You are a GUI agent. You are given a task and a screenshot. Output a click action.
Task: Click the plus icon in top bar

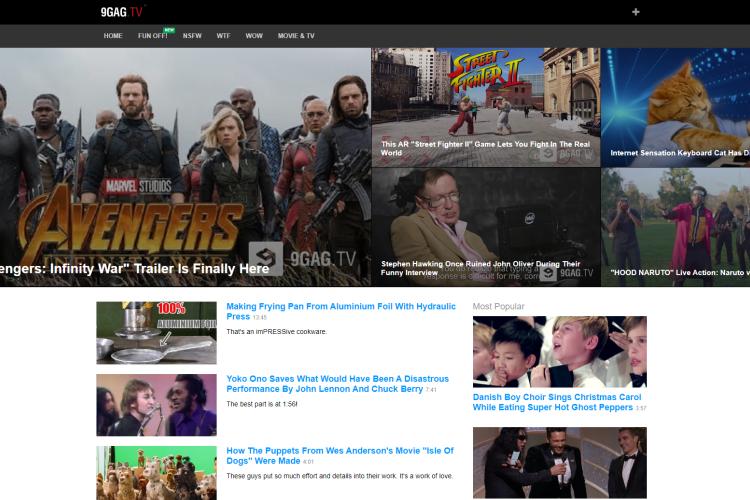coord(635,12)
